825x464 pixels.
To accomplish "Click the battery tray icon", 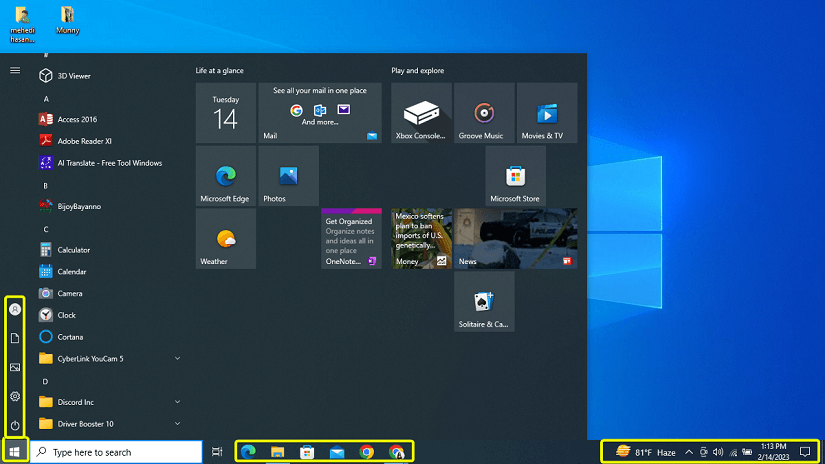I will (x=747, y=452).
